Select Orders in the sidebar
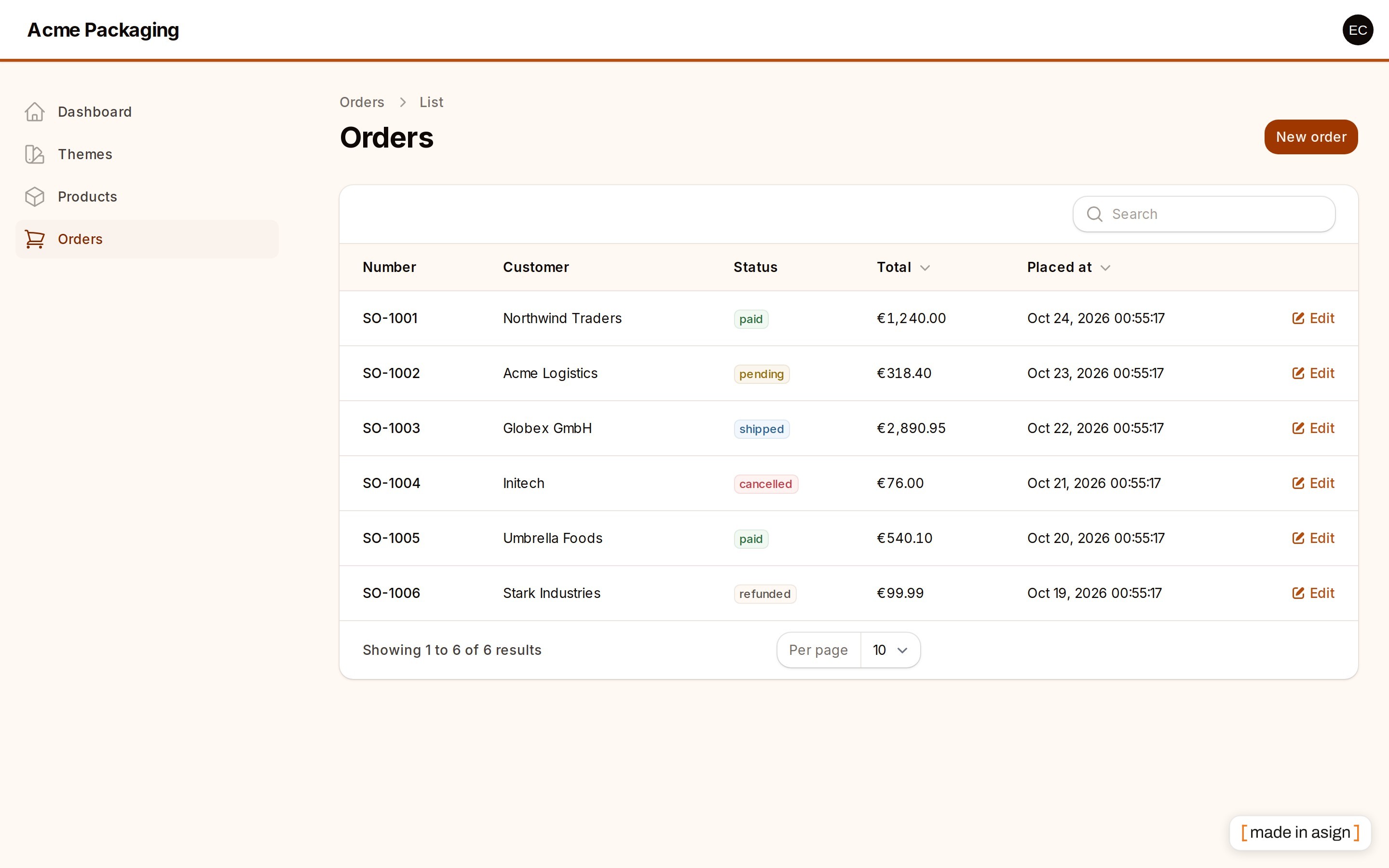The width and height of the screenshot is (1389, 868). tap(147, 239)
